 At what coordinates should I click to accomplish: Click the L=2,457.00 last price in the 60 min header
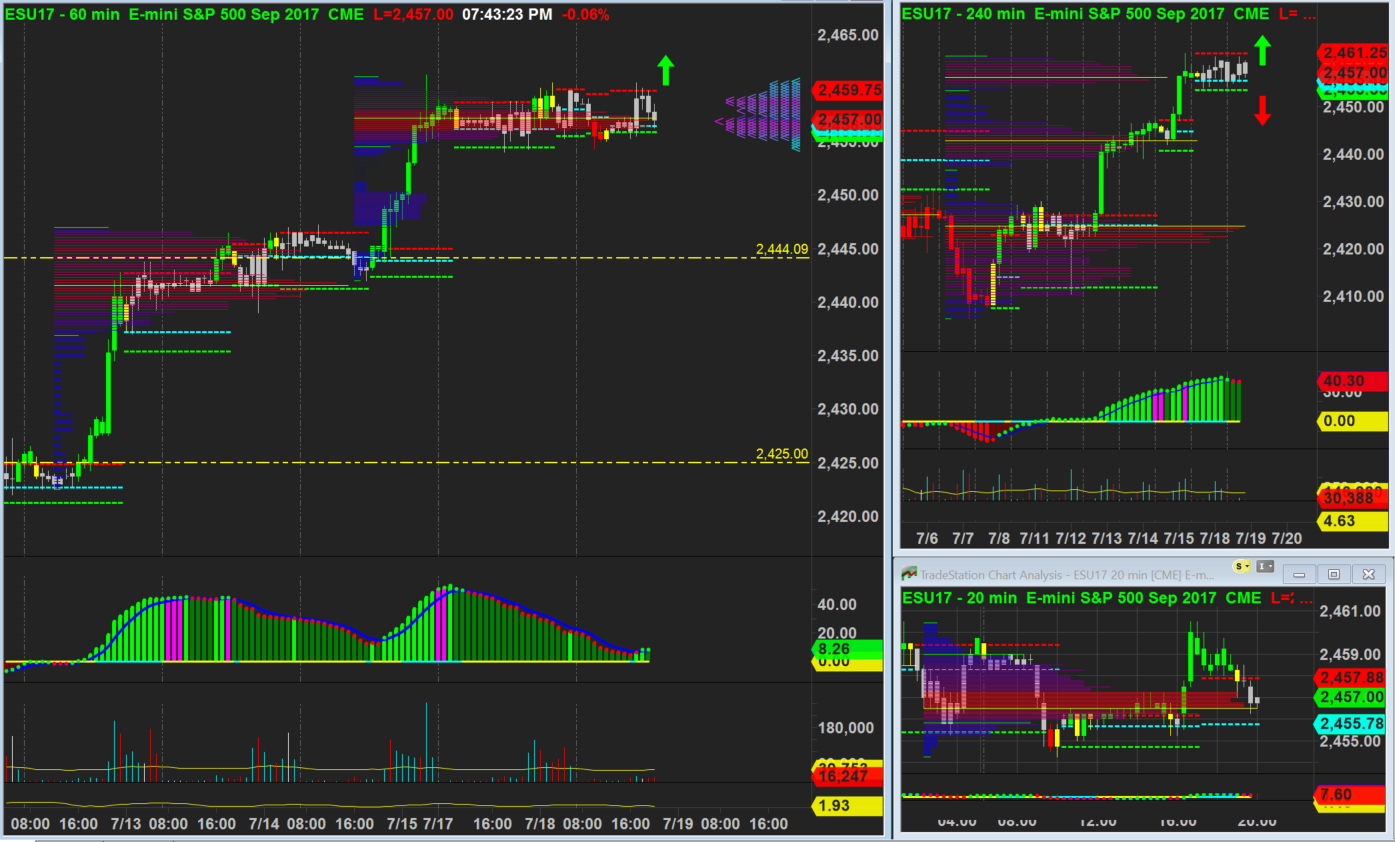pos(413,14)
